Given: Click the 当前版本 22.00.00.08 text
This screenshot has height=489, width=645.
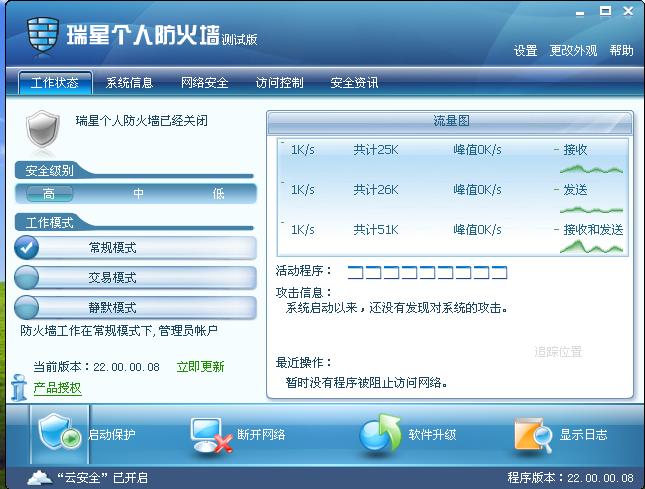Looking at the screenshot, I should point(96,366).
